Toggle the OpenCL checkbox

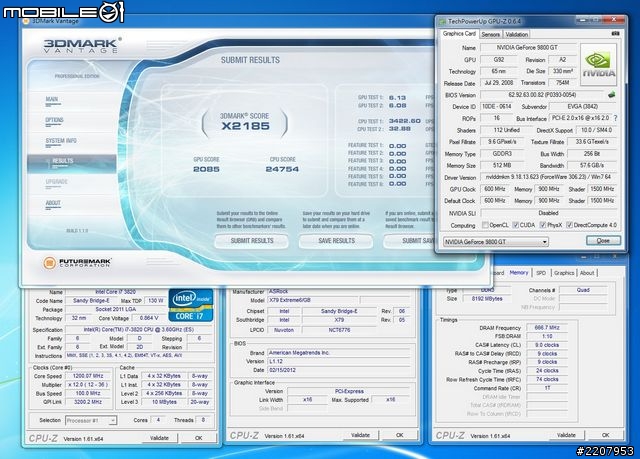(x=485, y=225)
